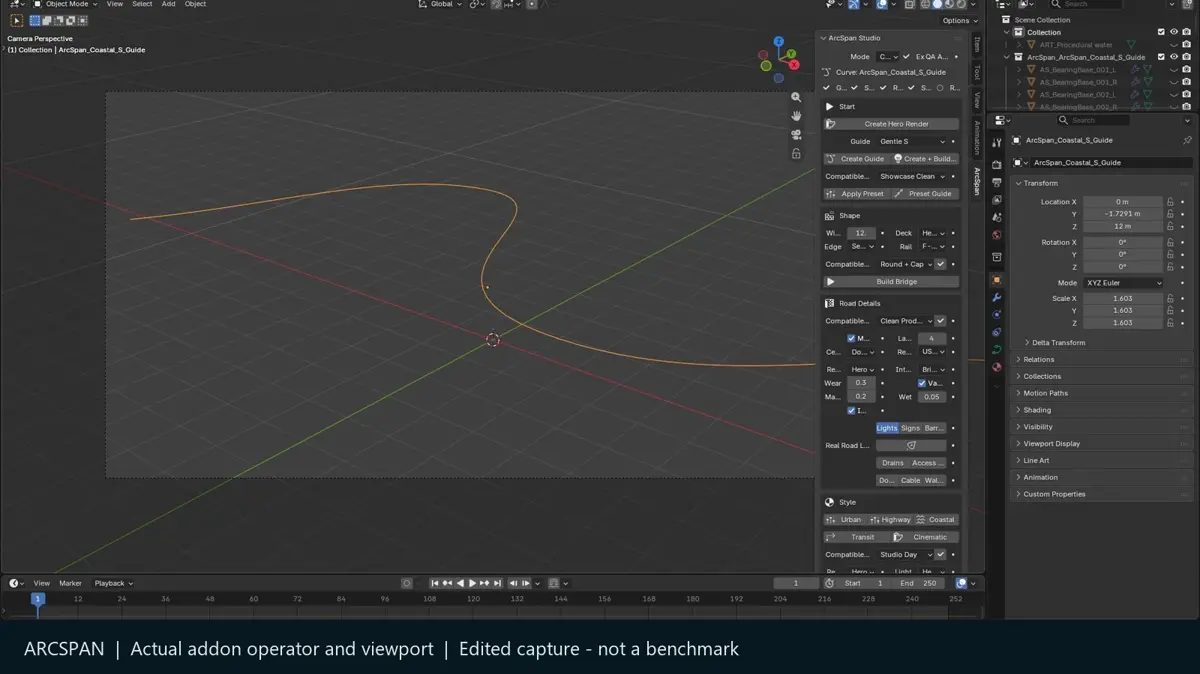This screenshot has width=1200, height=674.
Task: Click the Wear value field 0.3
Action: click(x=861, y=383)
